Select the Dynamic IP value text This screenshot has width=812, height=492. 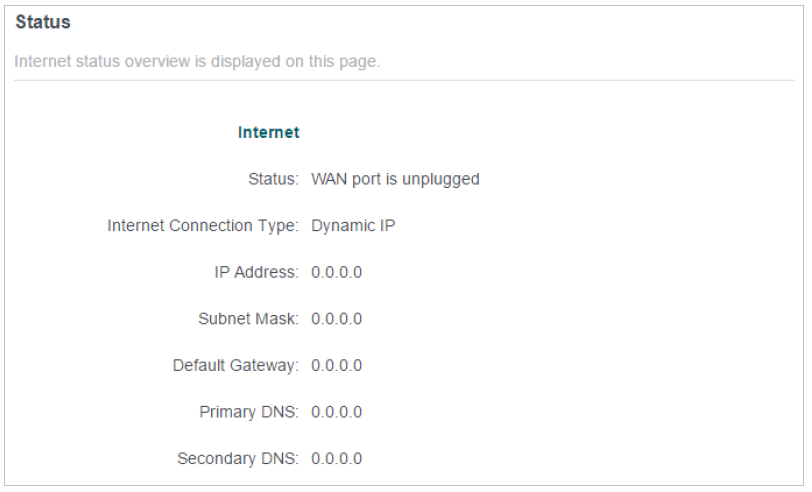click(353, 226)
